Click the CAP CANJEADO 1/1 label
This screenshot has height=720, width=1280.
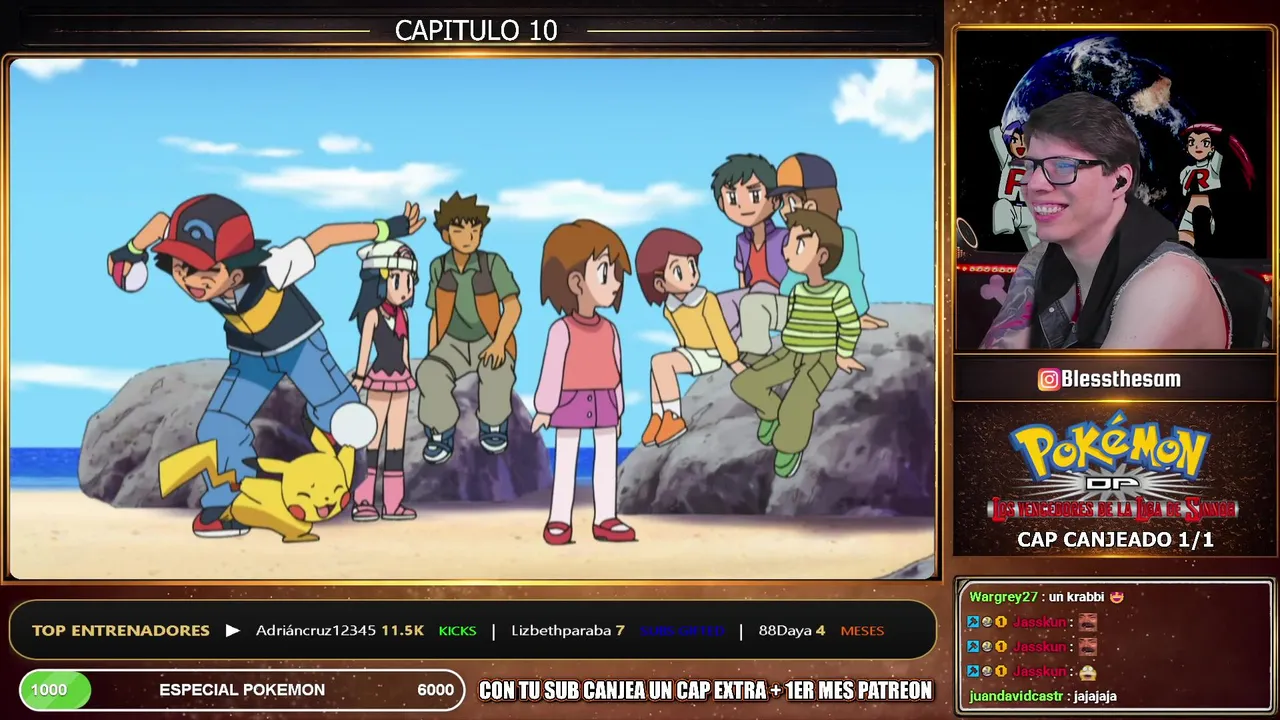tap(1115, 540)
